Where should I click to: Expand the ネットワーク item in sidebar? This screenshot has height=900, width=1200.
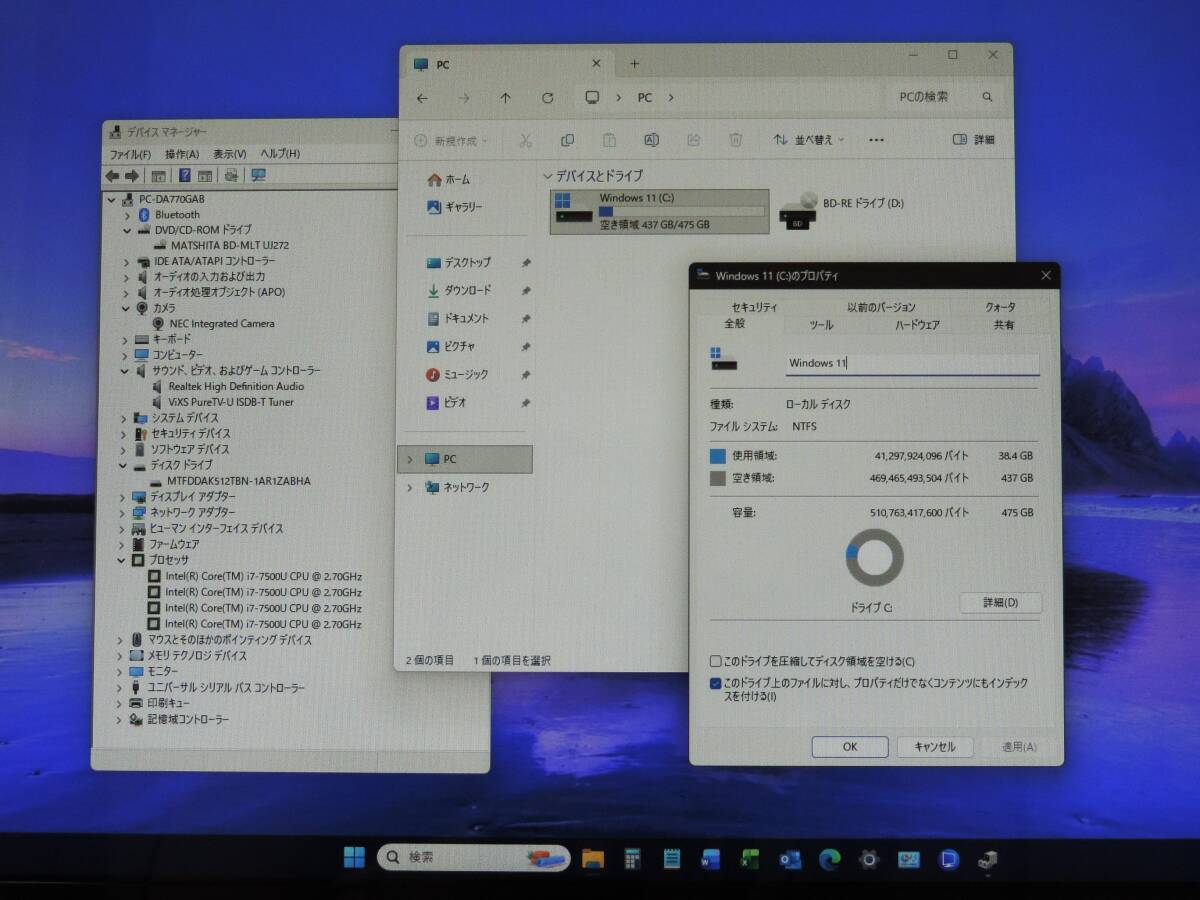click(409, 487)
